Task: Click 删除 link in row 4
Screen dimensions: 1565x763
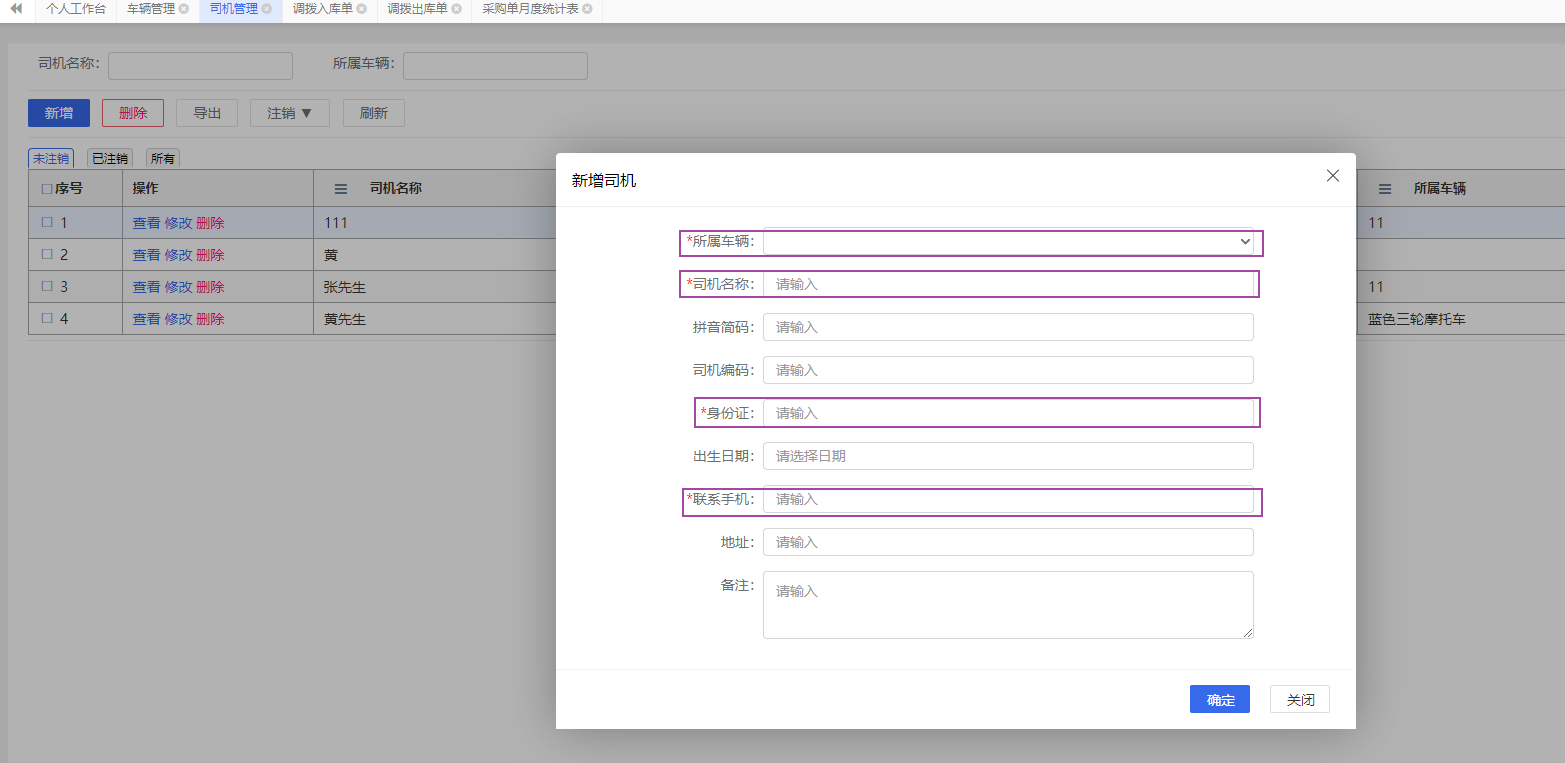Action: [x=210, y=319]
